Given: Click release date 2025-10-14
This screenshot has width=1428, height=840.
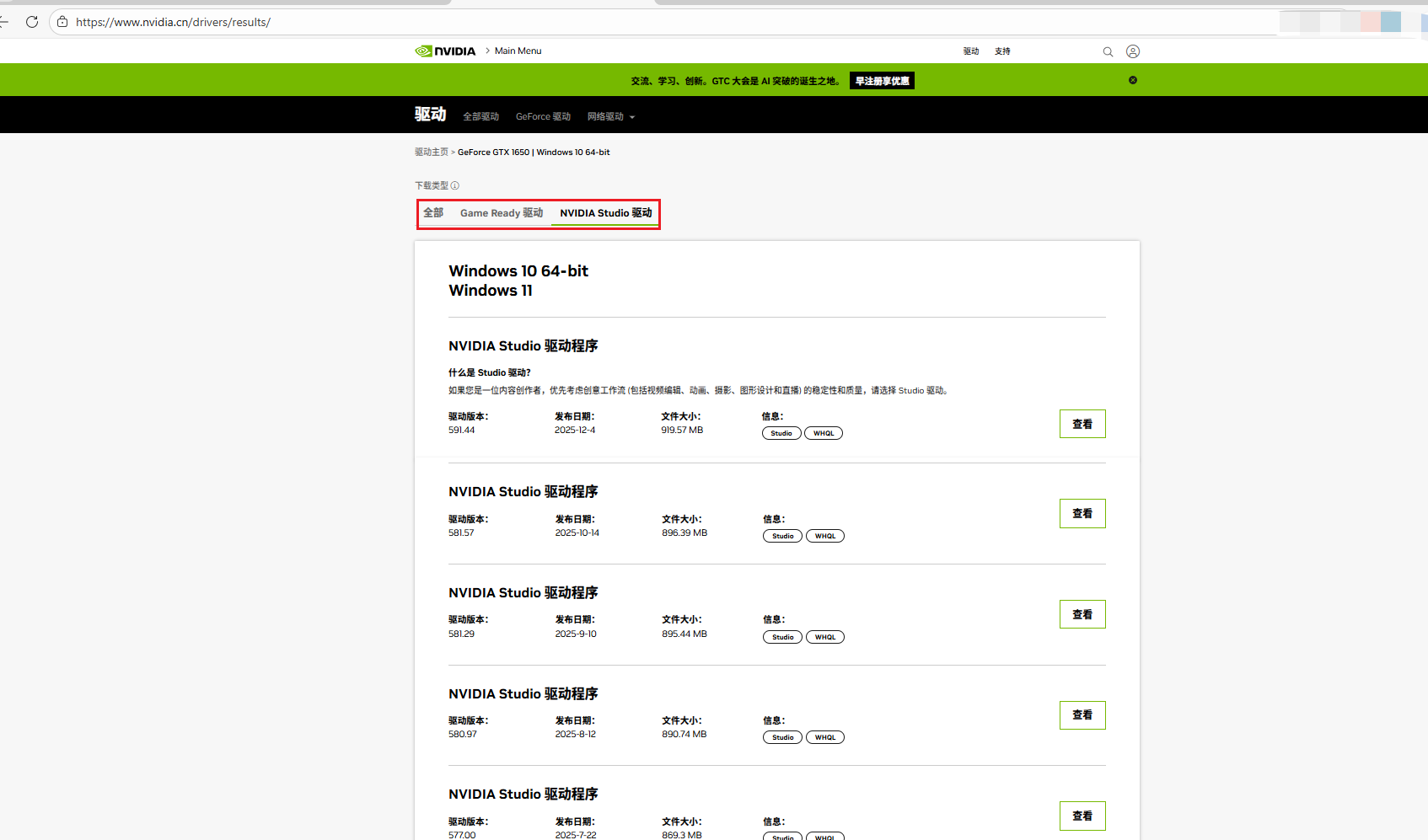Looking at the screenshot, I should [x=577, y=533].
